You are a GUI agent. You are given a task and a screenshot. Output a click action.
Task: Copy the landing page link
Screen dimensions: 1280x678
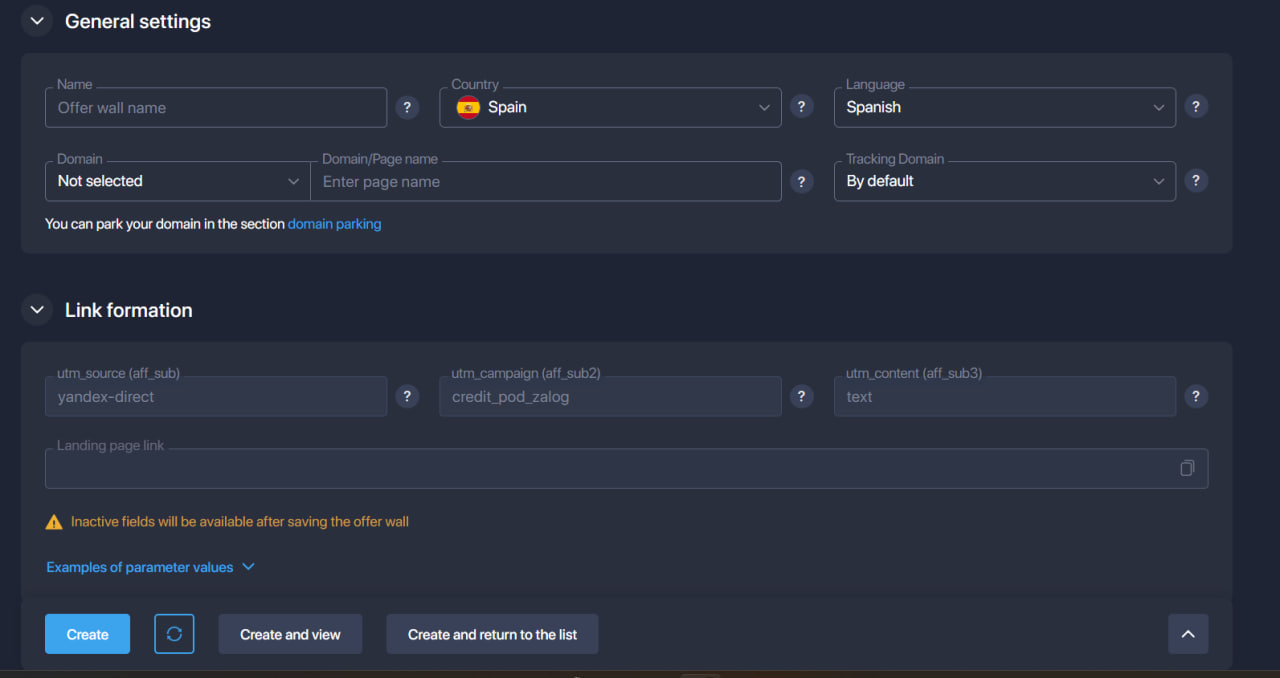[1187, 468]
